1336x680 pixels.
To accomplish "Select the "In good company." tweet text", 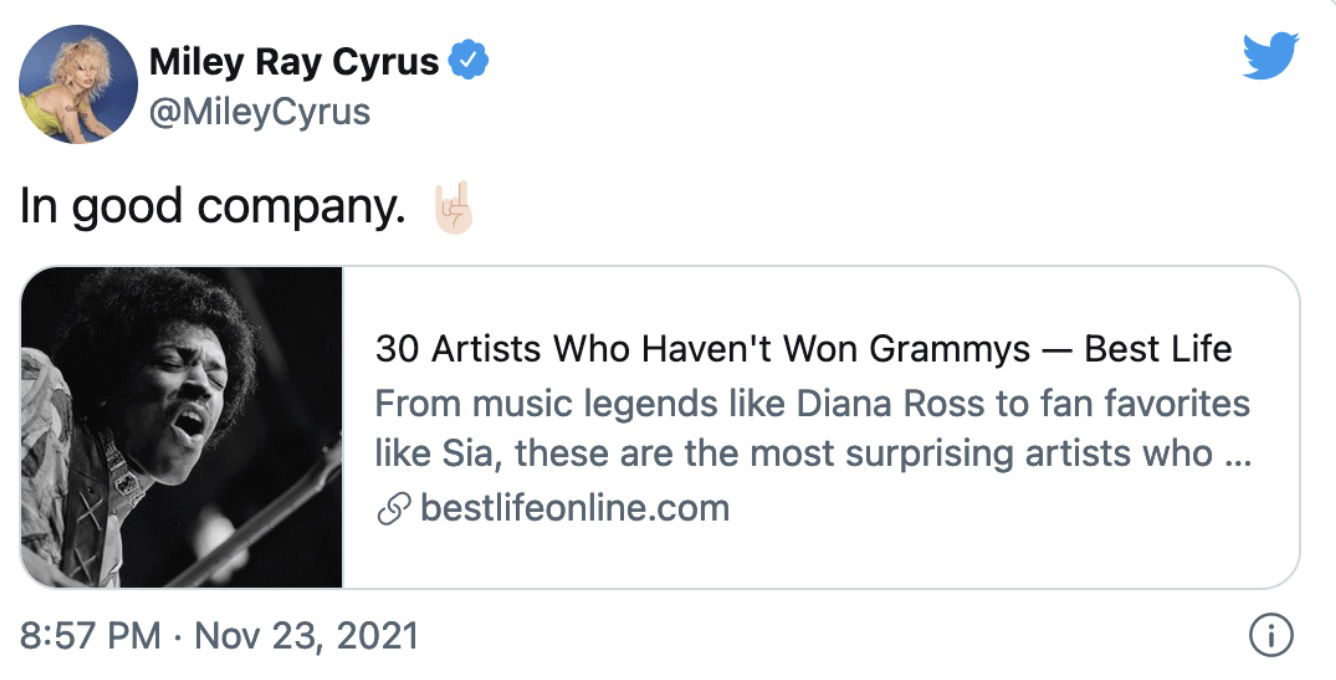I will 213,207.
